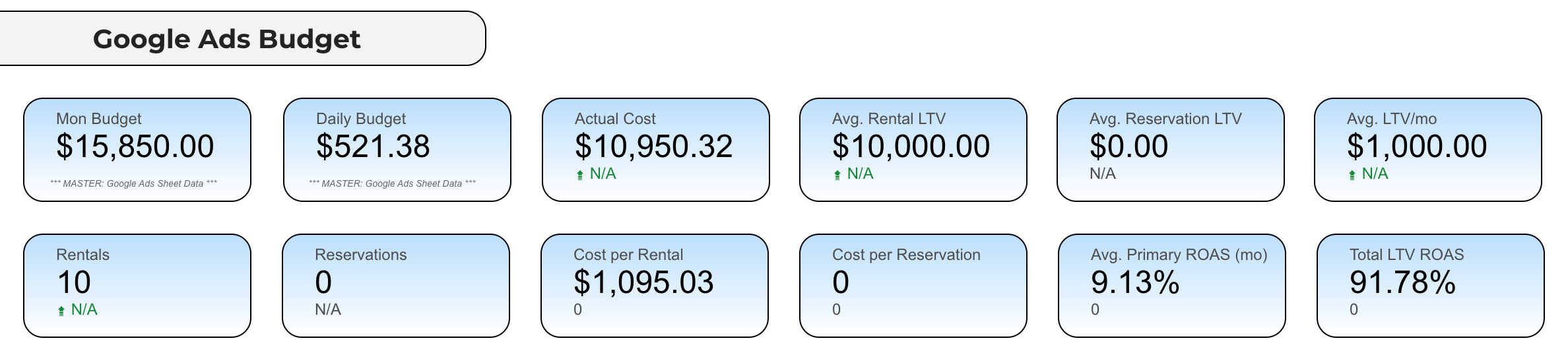Viewport: 1568px width, 355px height.
Task: Click the Mon Budget $15,850.00 value
Action: 135,146
